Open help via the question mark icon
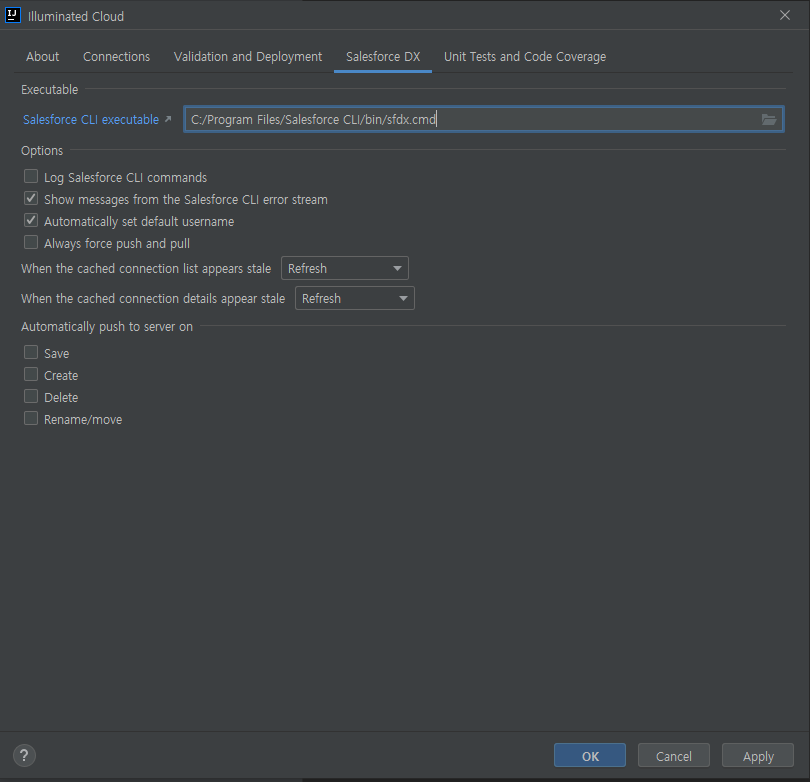 click(x=24, y=755)
